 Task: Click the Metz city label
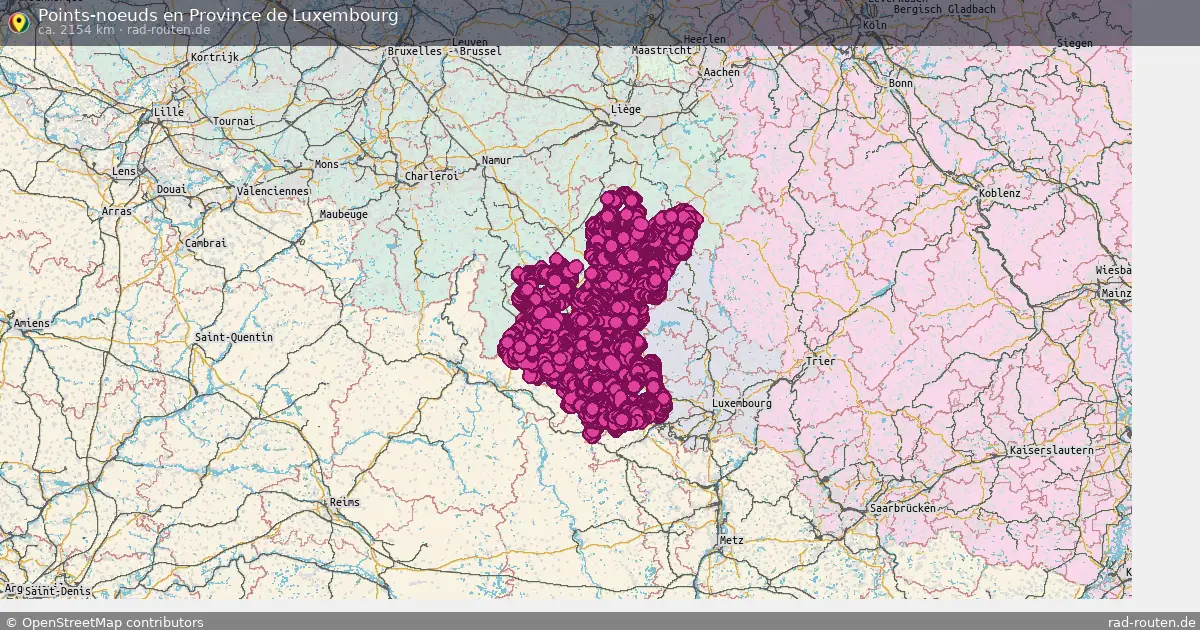coord(731,540)
